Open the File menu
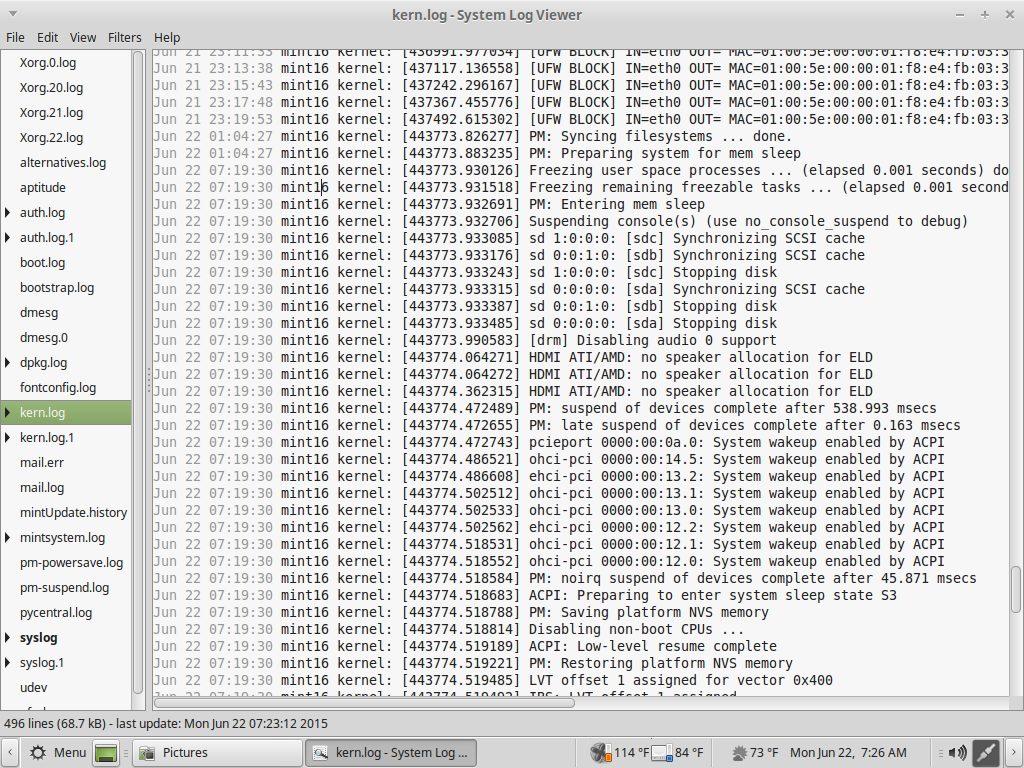 coord(15,37)
